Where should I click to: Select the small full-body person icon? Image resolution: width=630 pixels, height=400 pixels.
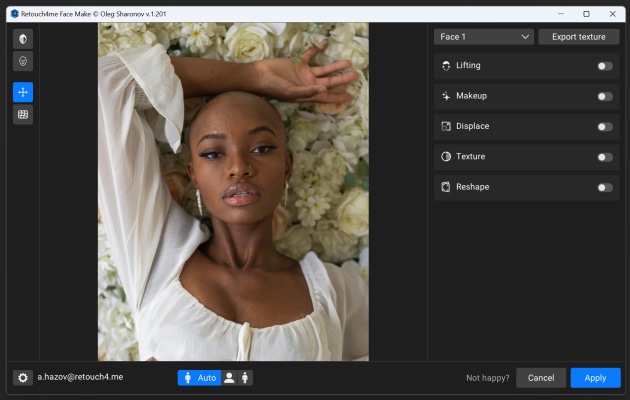click(246, 378)
